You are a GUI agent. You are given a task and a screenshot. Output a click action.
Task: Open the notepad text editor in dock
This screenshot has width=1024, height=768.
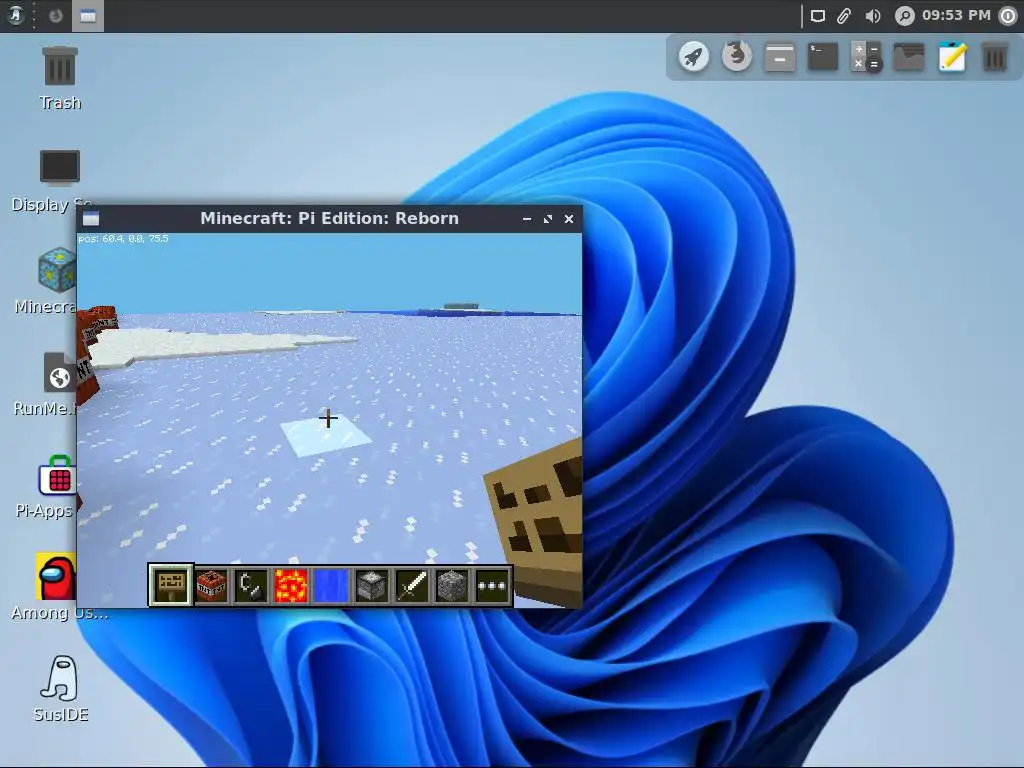[x=952, y=56]
